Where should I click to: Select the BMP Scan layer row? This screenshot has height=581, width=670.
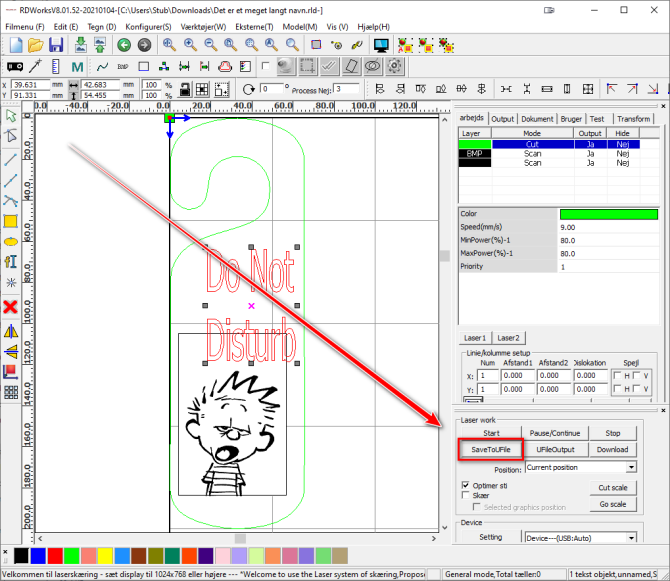(549, 153)
